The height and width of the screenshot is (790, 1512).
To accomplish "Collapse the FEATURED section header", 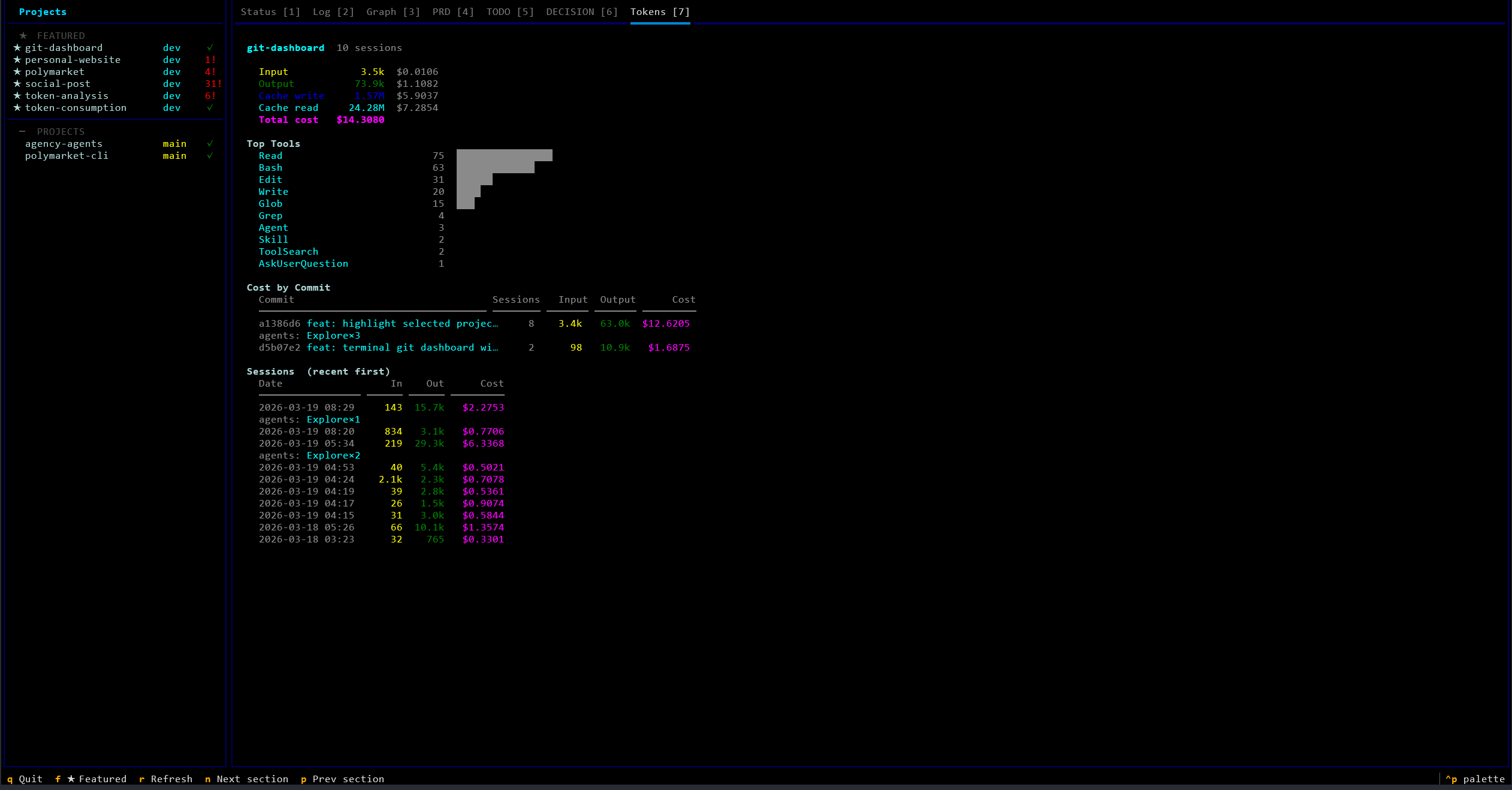I will click(61, 36).
